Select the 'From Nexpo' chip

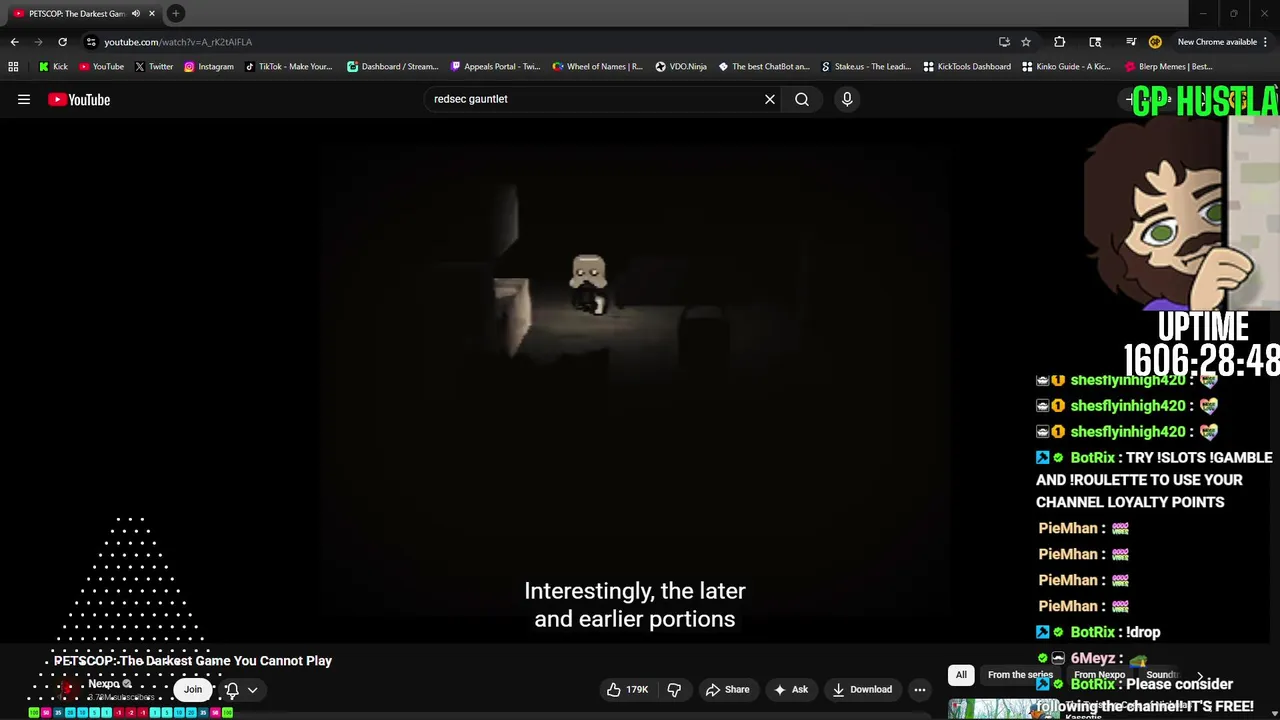tap(1099, 675)
